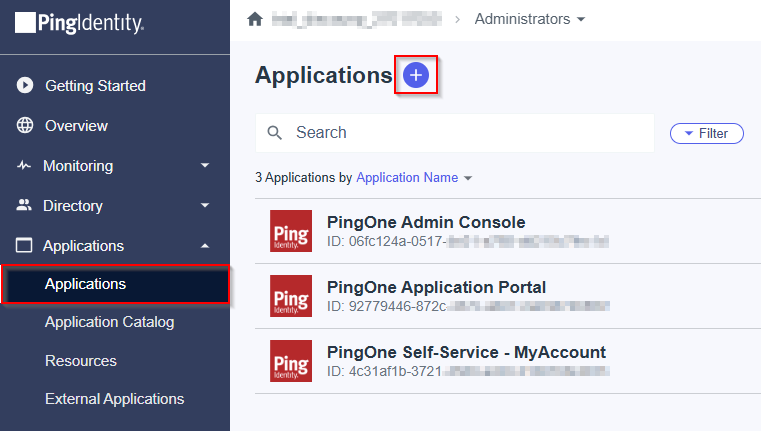Click the Applications page heading
The width and height of the screenshot is (761, 431).
tap(324, 75)
